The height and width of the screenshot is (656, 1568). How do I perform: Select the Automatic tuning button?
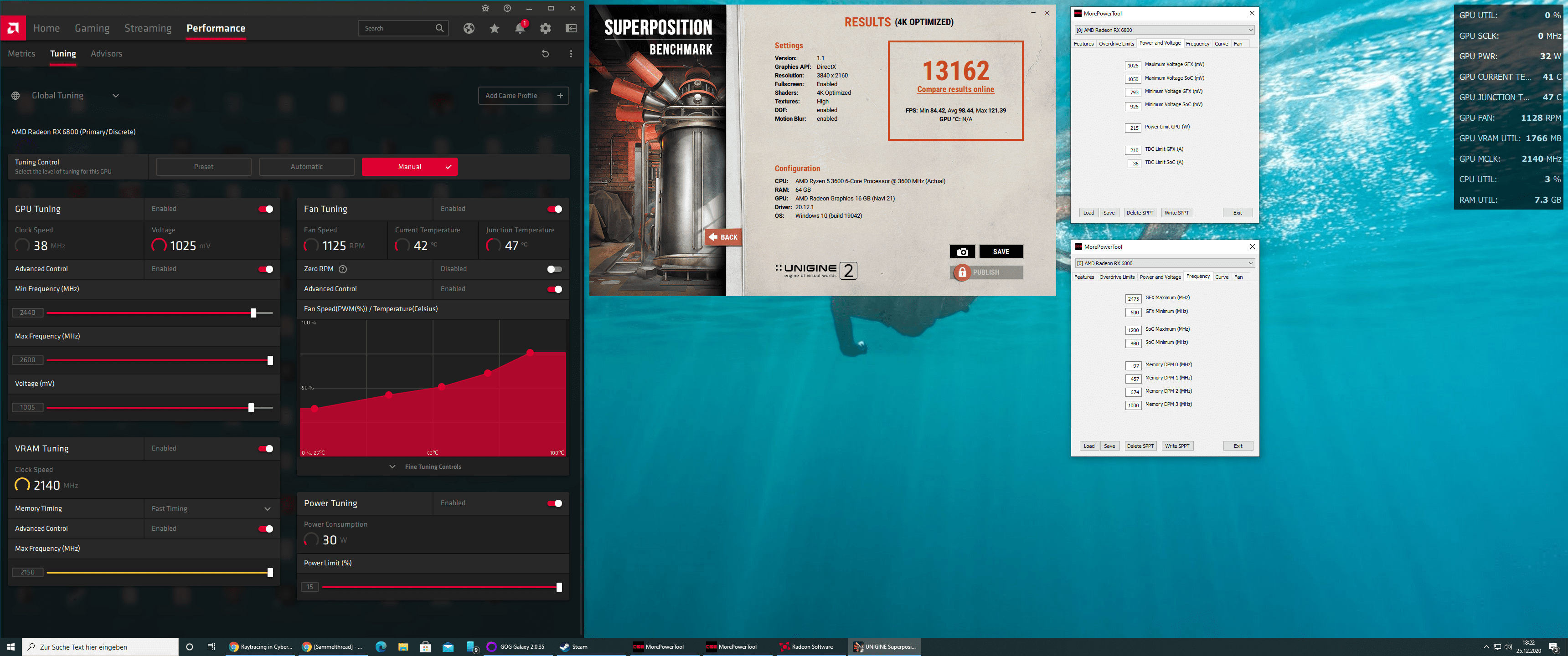[x=307, y=167]
